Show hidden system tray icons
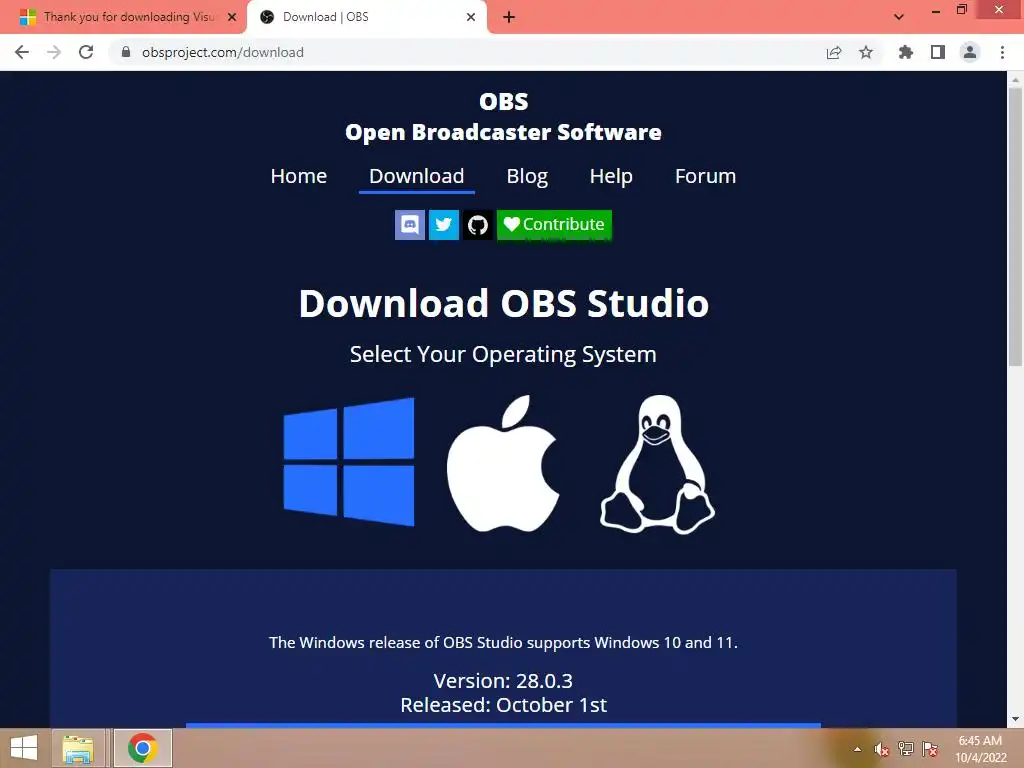Viewport: 1024px width, 768px height. [x=857, y=749]
